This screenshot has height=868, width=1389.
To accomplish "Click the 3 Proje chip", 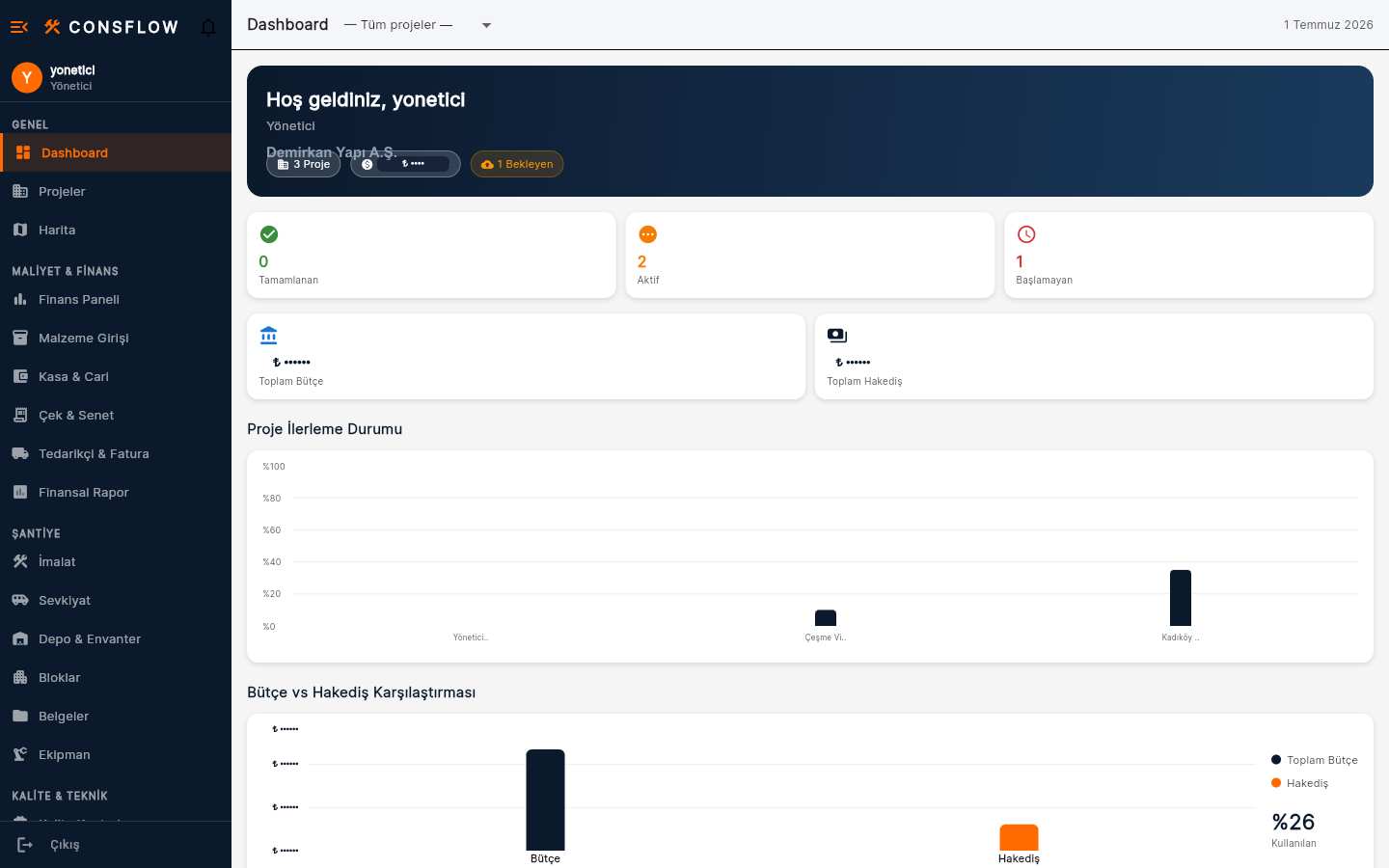I will [x=304, y=164].
